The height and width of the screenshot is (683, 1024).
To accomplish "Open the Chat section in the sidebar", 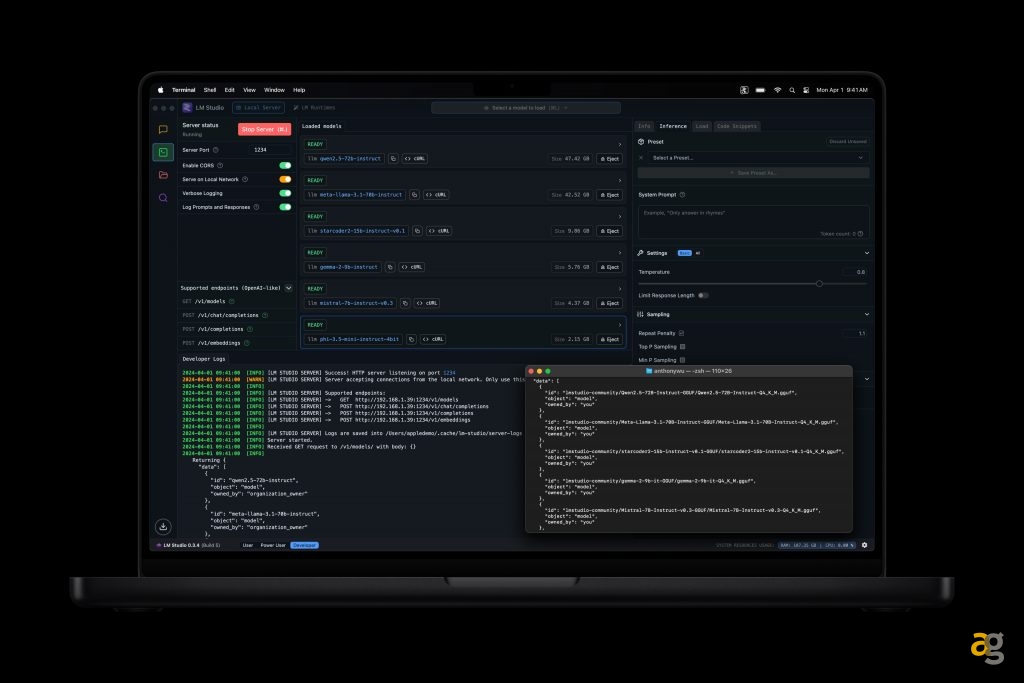I will pyautogui.click(x=163, y=129).
